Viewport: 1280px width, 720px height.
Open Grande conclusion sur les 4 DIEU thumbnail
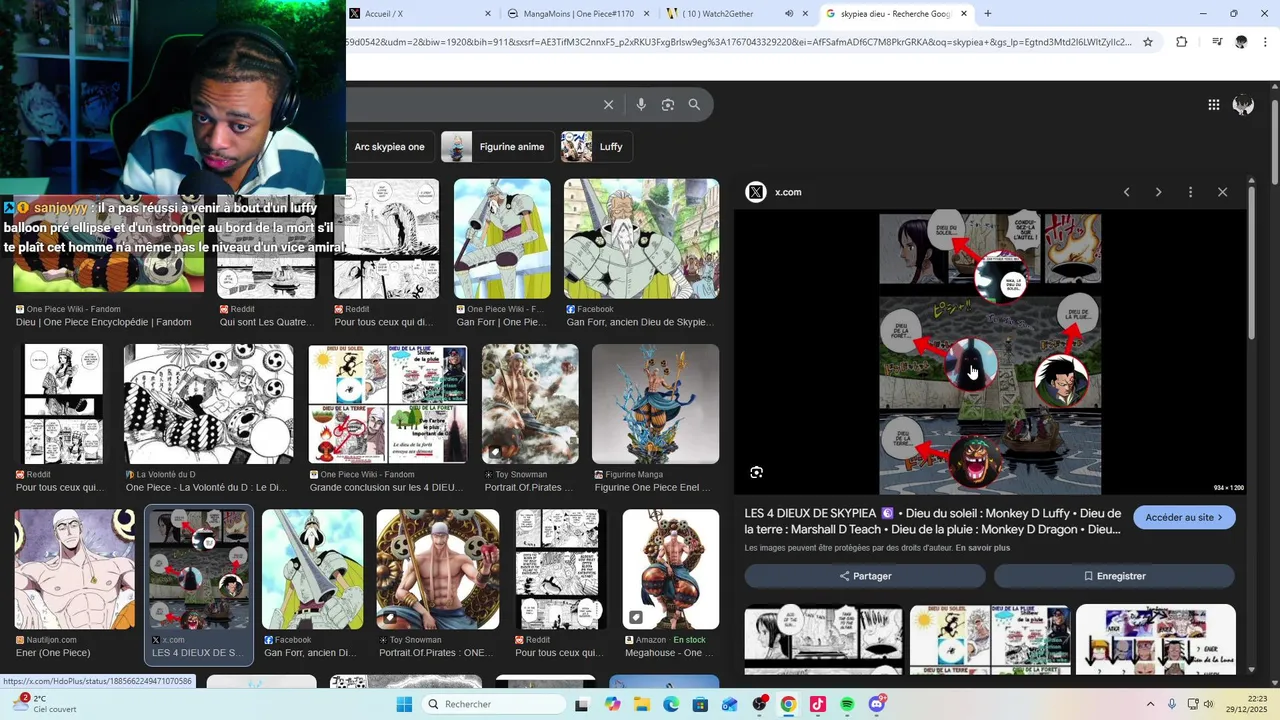click(387, 404)
